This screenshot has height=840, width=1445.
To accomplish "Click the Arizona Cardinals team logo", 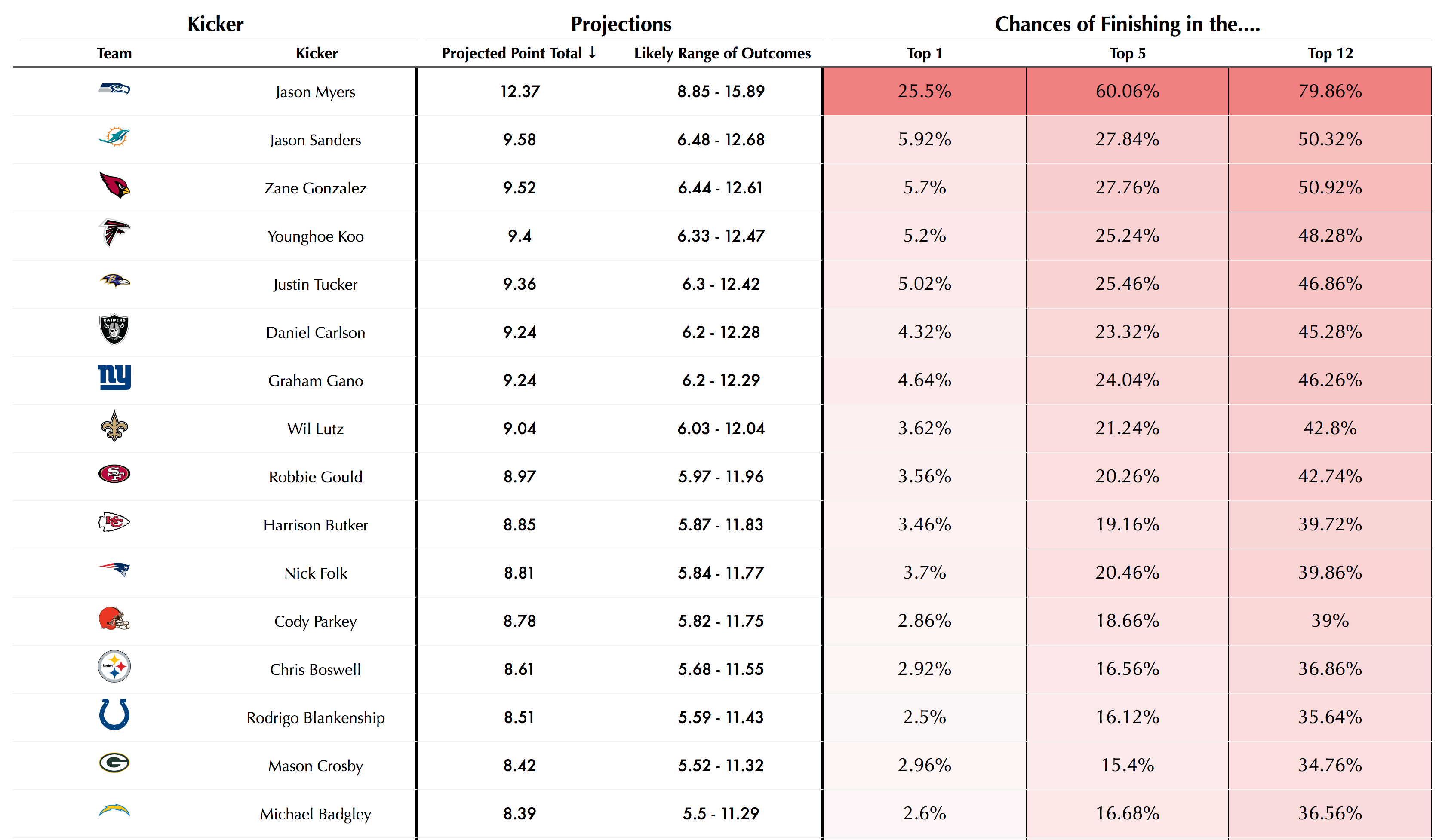I will pyautogui.click(x=114, y=186).
